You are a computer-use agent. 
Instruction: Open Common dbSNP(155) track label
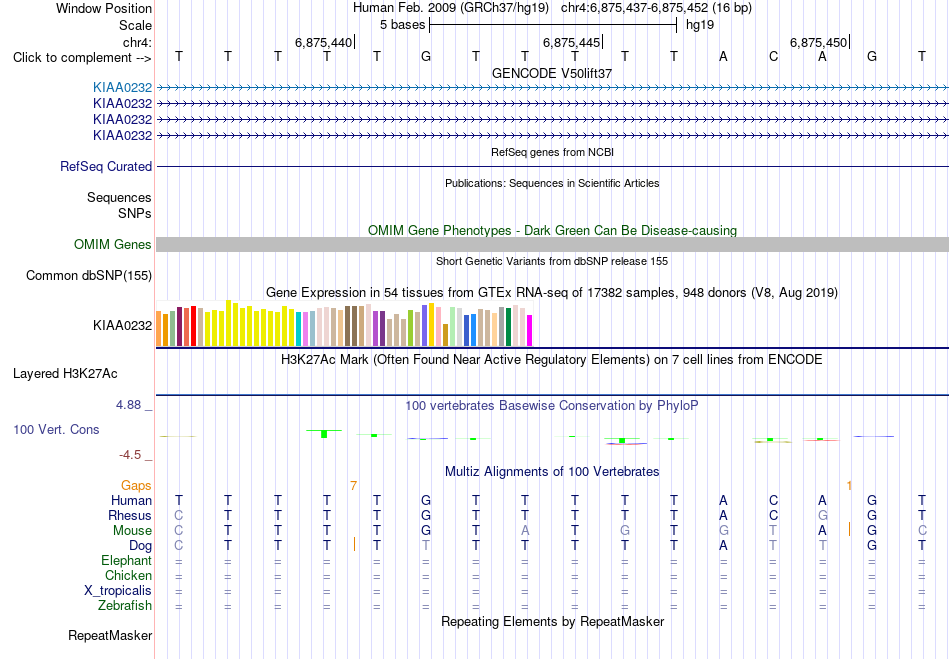pyautogui.click(x=89, y=276)
